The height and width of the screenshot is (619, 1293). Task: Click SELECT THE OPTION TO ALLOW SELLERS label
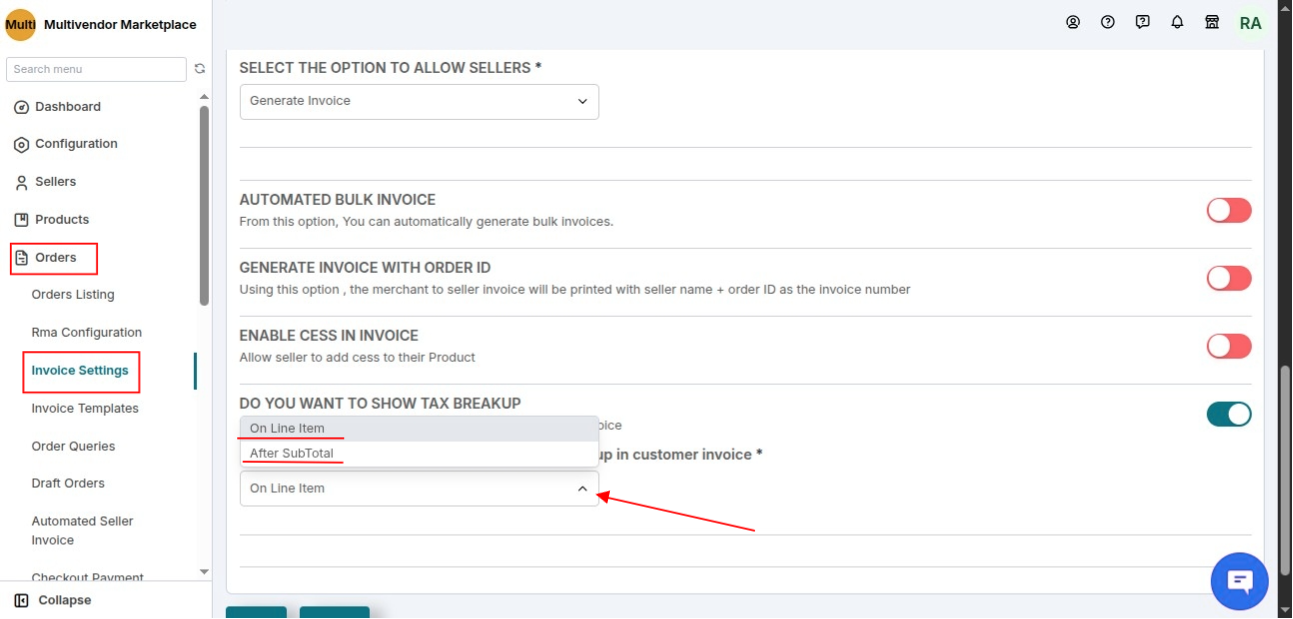tap(391, 68)
